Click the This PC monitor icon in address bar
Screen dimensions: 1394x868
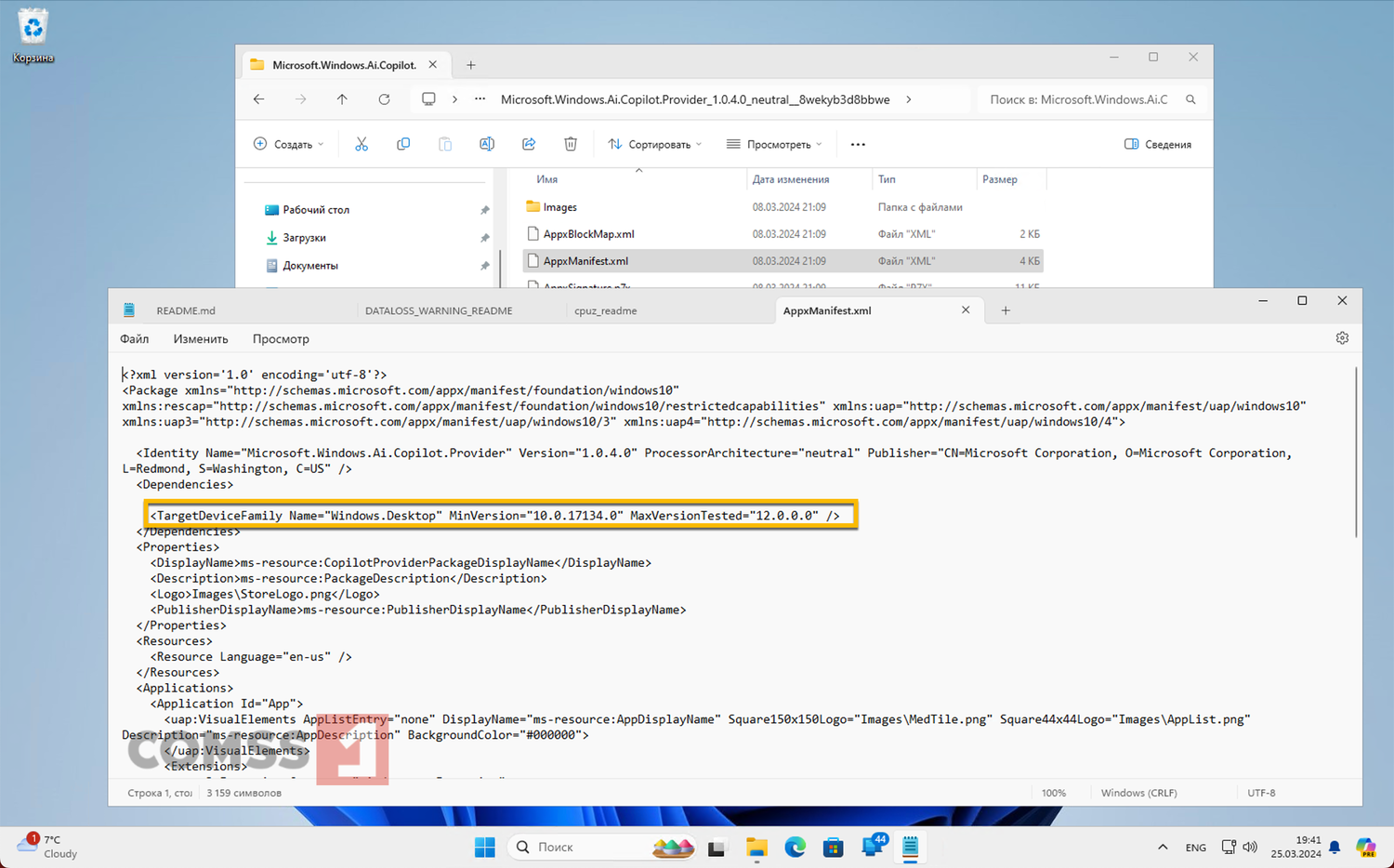(428, 99)
